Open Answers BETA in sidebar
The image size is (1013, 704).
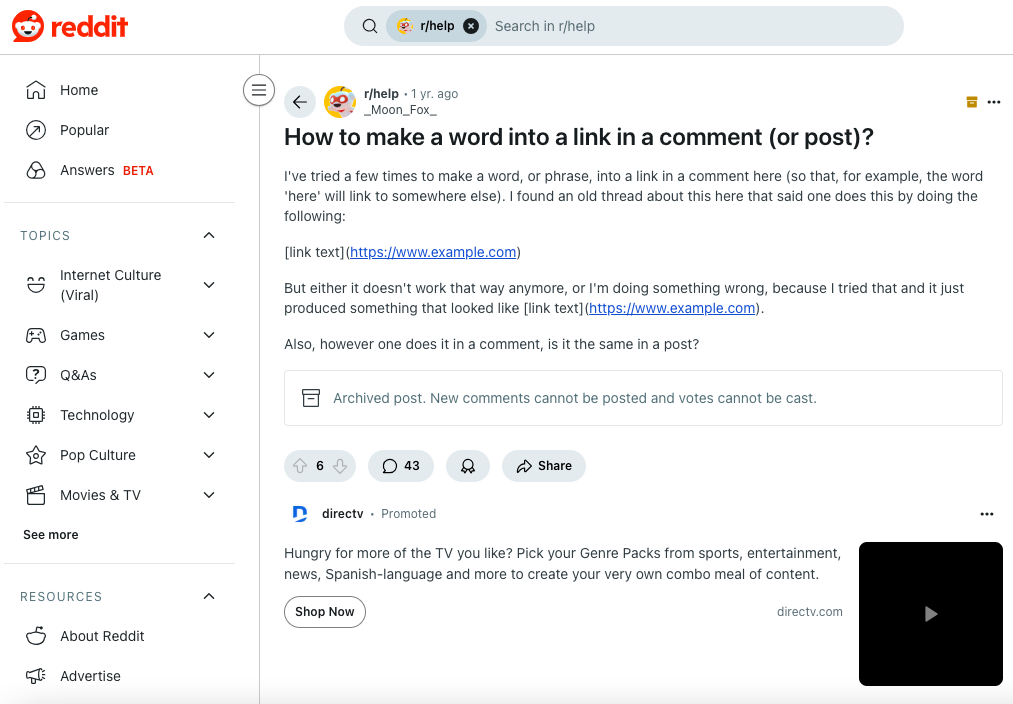(106, 170)
